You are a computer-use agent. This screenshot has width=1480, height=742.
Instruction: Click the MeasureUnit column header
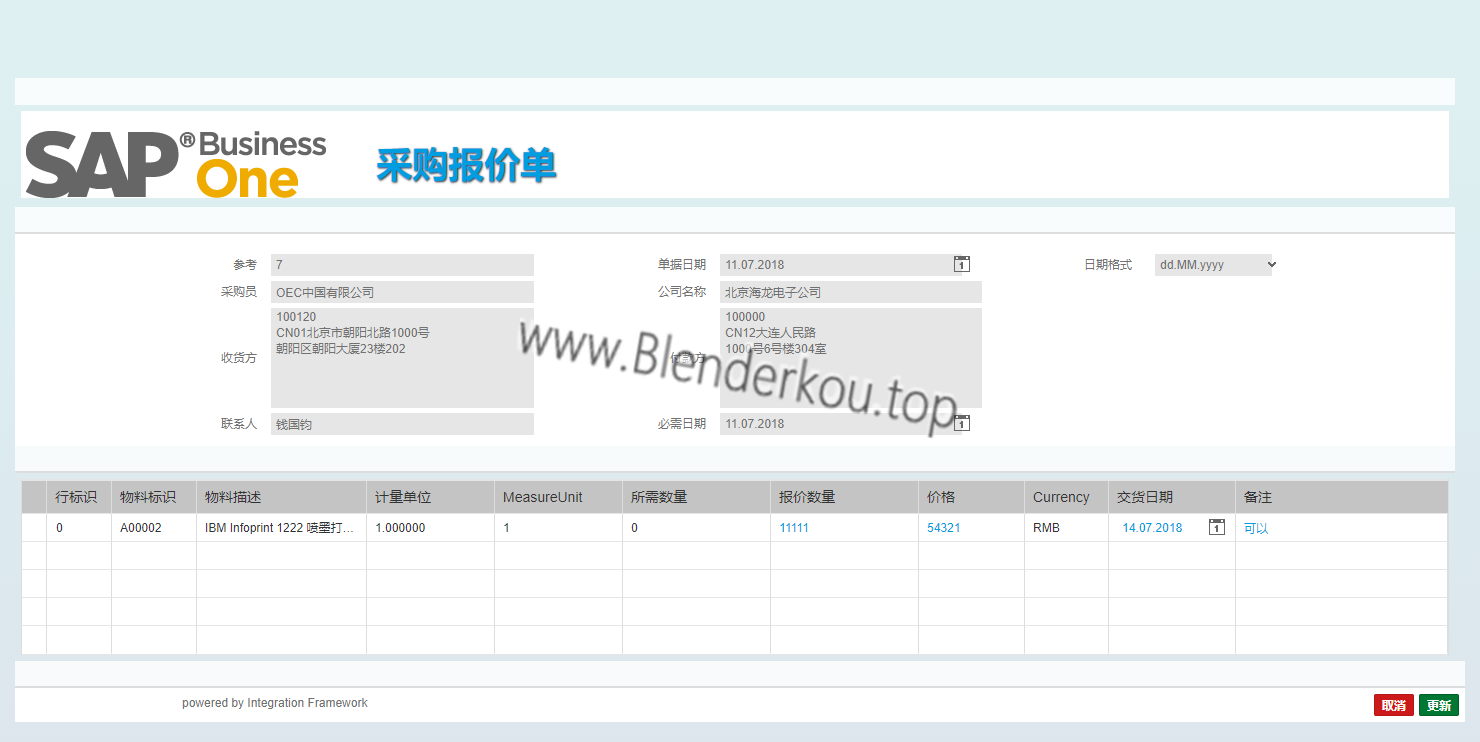coord(558,497)
